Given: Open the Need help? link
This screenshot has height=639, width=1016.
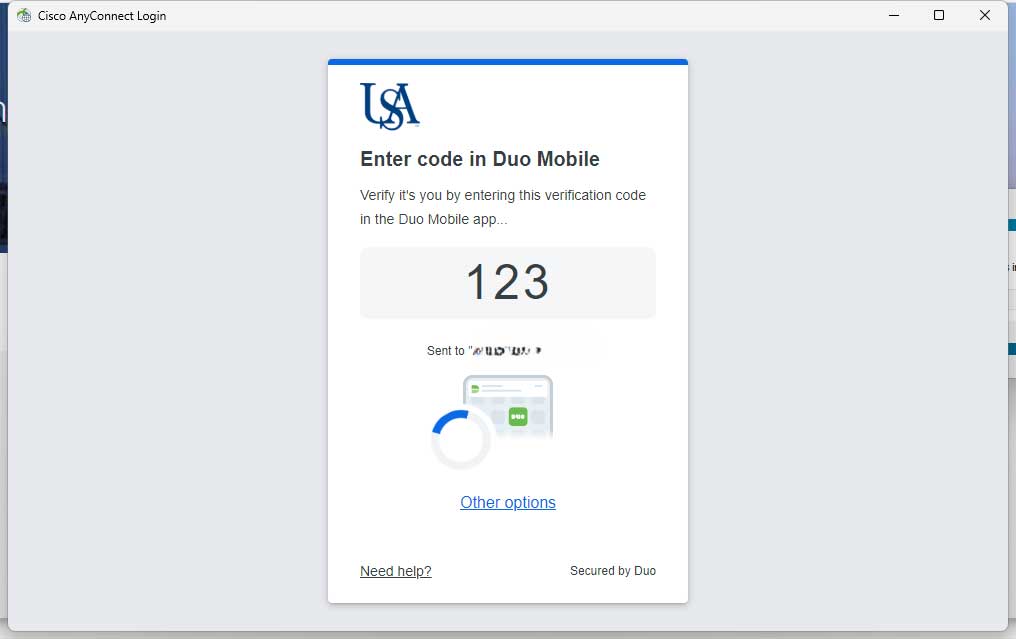Looking at the screenshot, I should [x=395, y=571].
